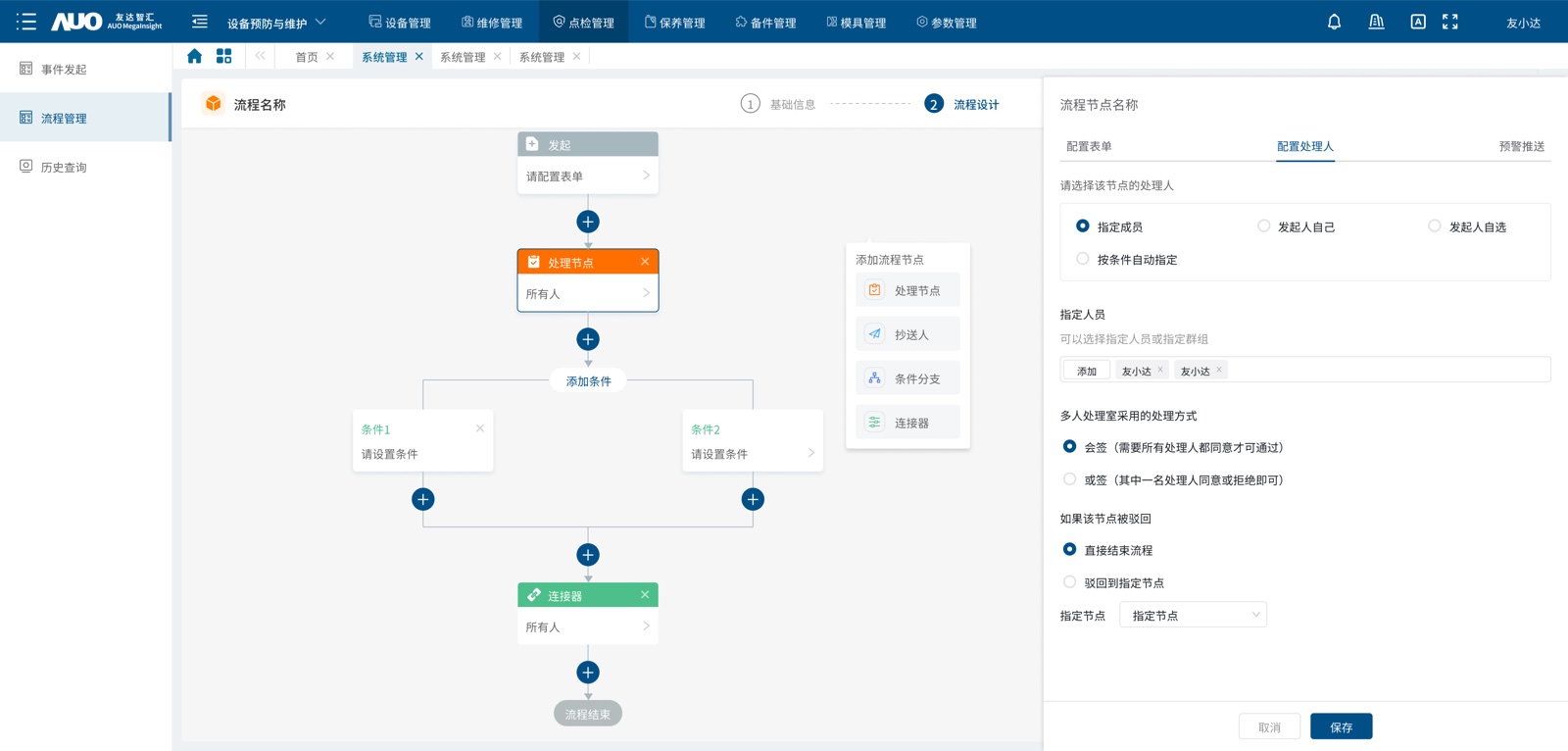This screenshot has height=751, width=1568.
Task: Expand 请配置表单 row in 发起 node
Action: tap(588, 175)
